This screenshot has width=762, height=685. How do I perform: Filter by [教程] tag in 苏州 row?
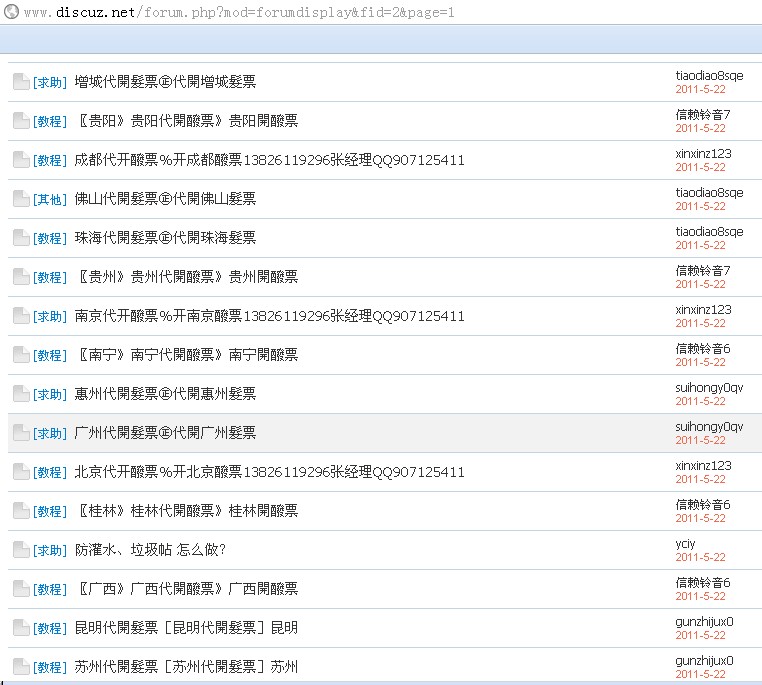tap(50, 667)
